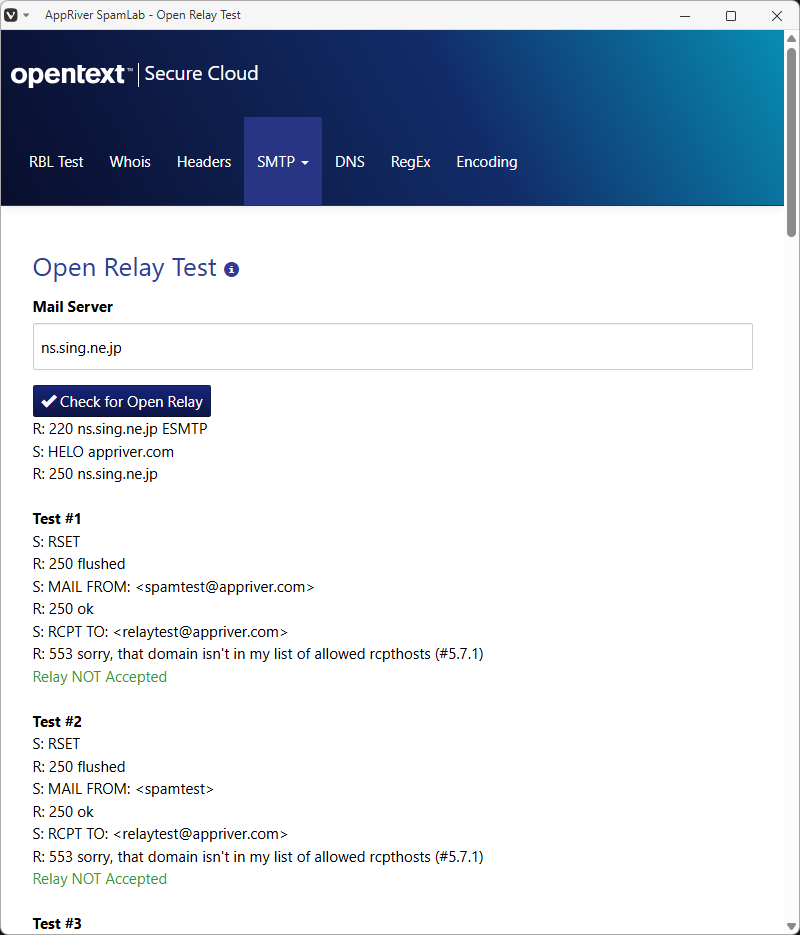Screen dimensions: 800x935
Task: Open the title bar dropdown arrow
Action: coord(26,15)
